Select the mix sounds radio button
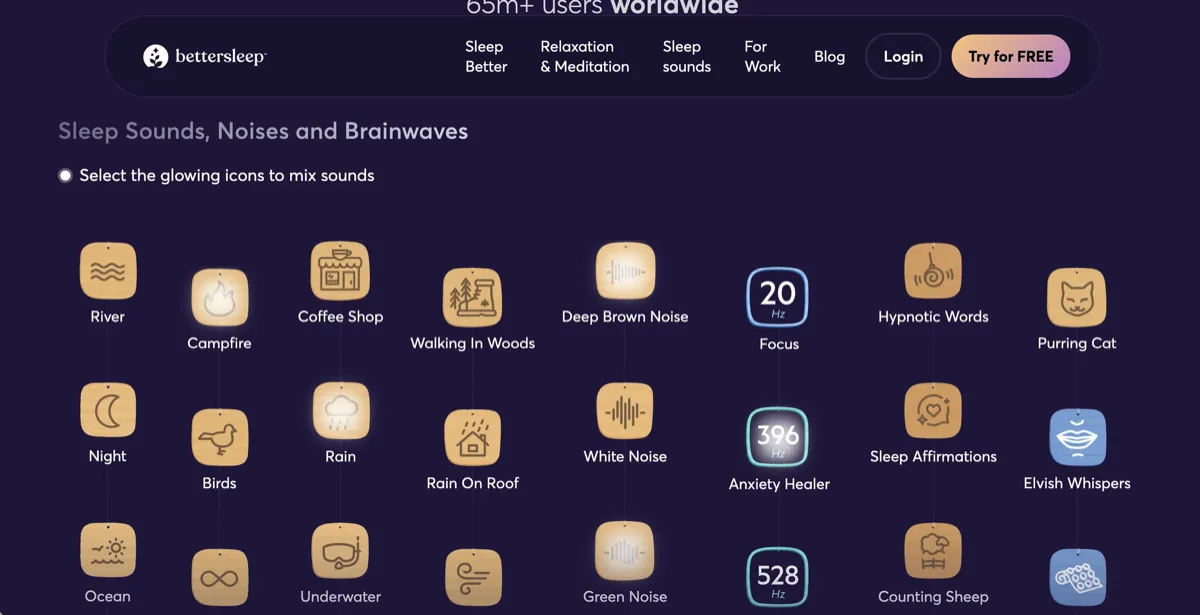 [x=65, y=175]
